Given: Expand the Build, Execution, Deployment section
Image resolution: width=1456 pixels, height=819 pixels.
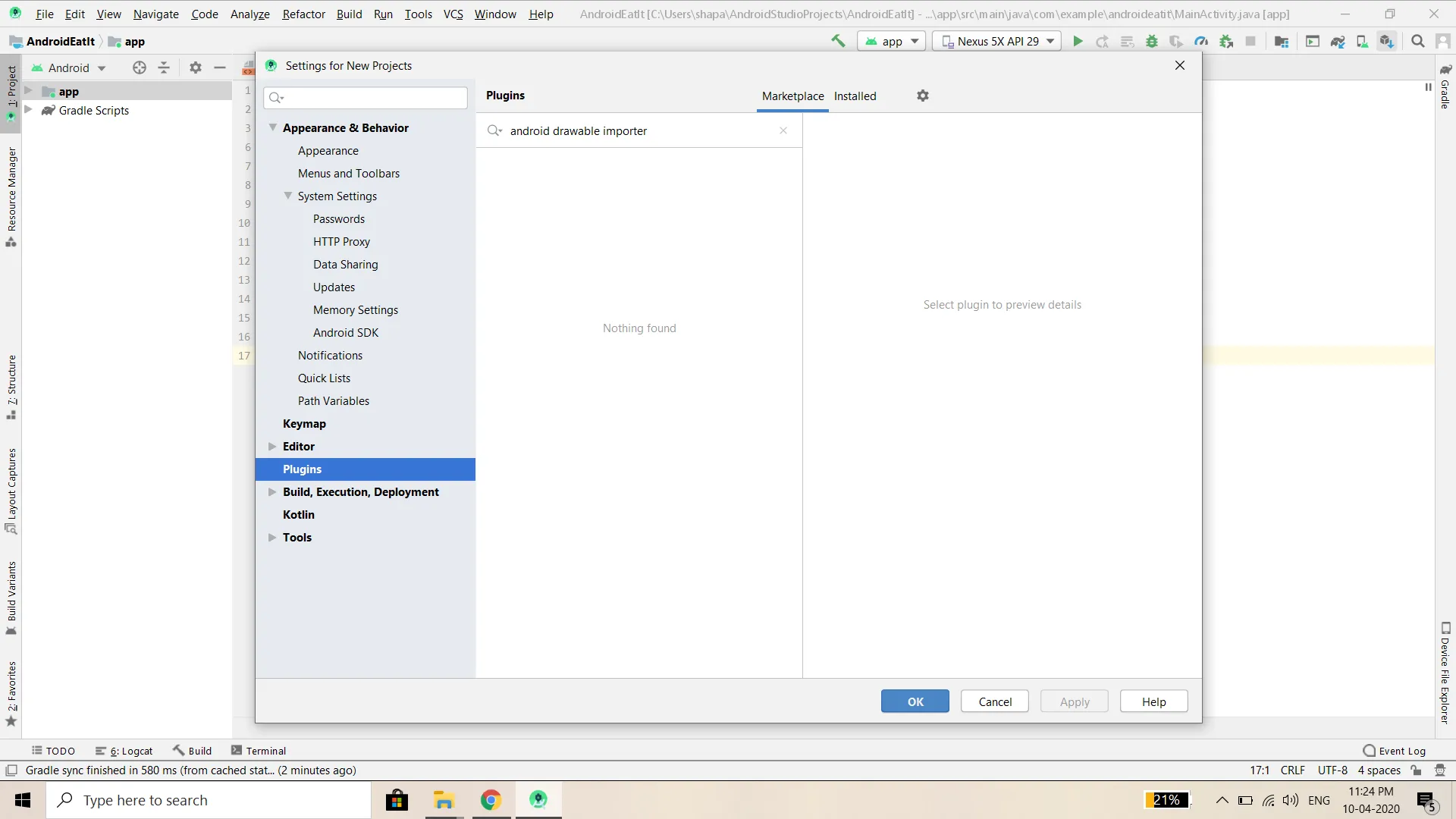Looking at the screenshot, I should 272,492.
